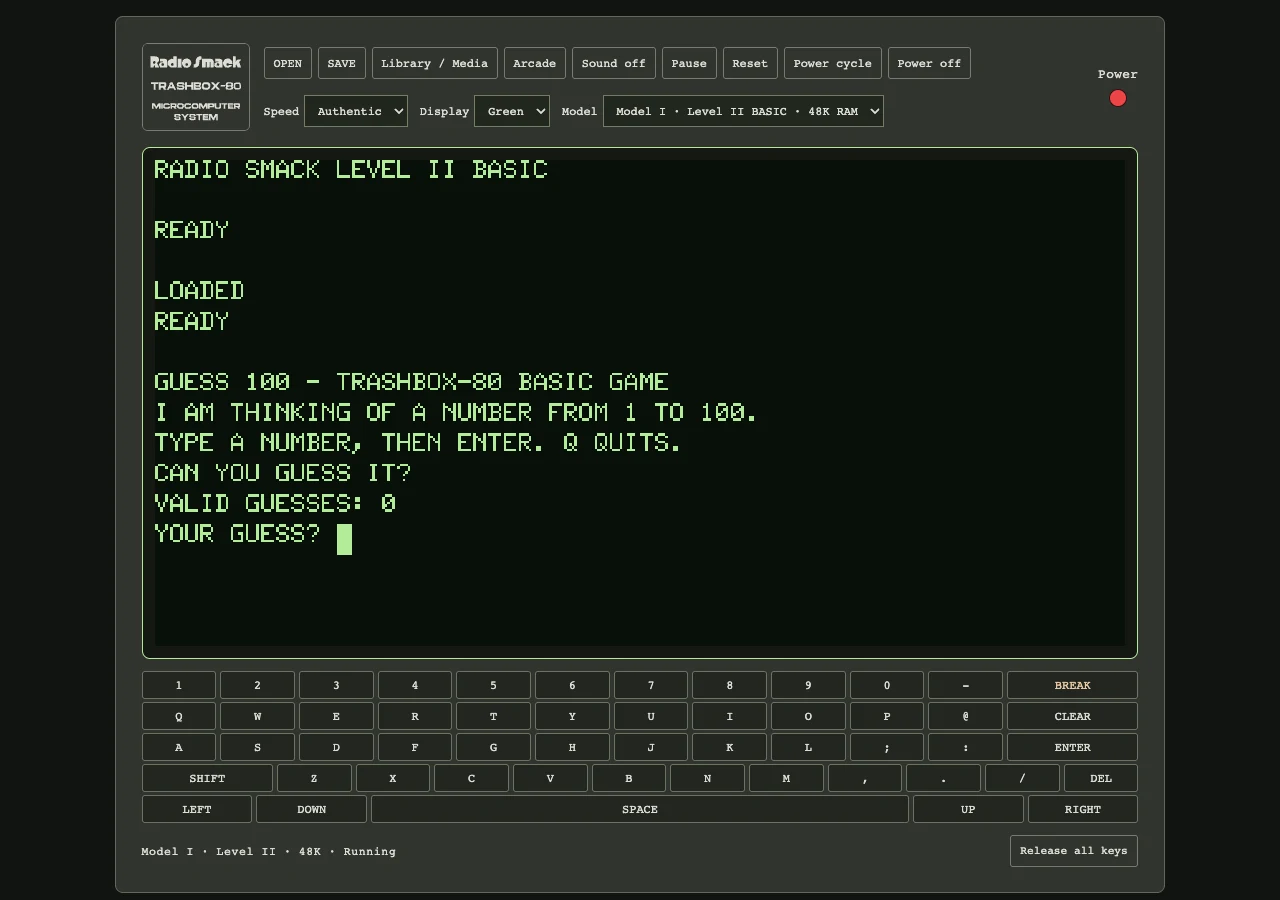Tap the A letter key
This screenshot has width=1280, height=900.
[x=179, y=747]
